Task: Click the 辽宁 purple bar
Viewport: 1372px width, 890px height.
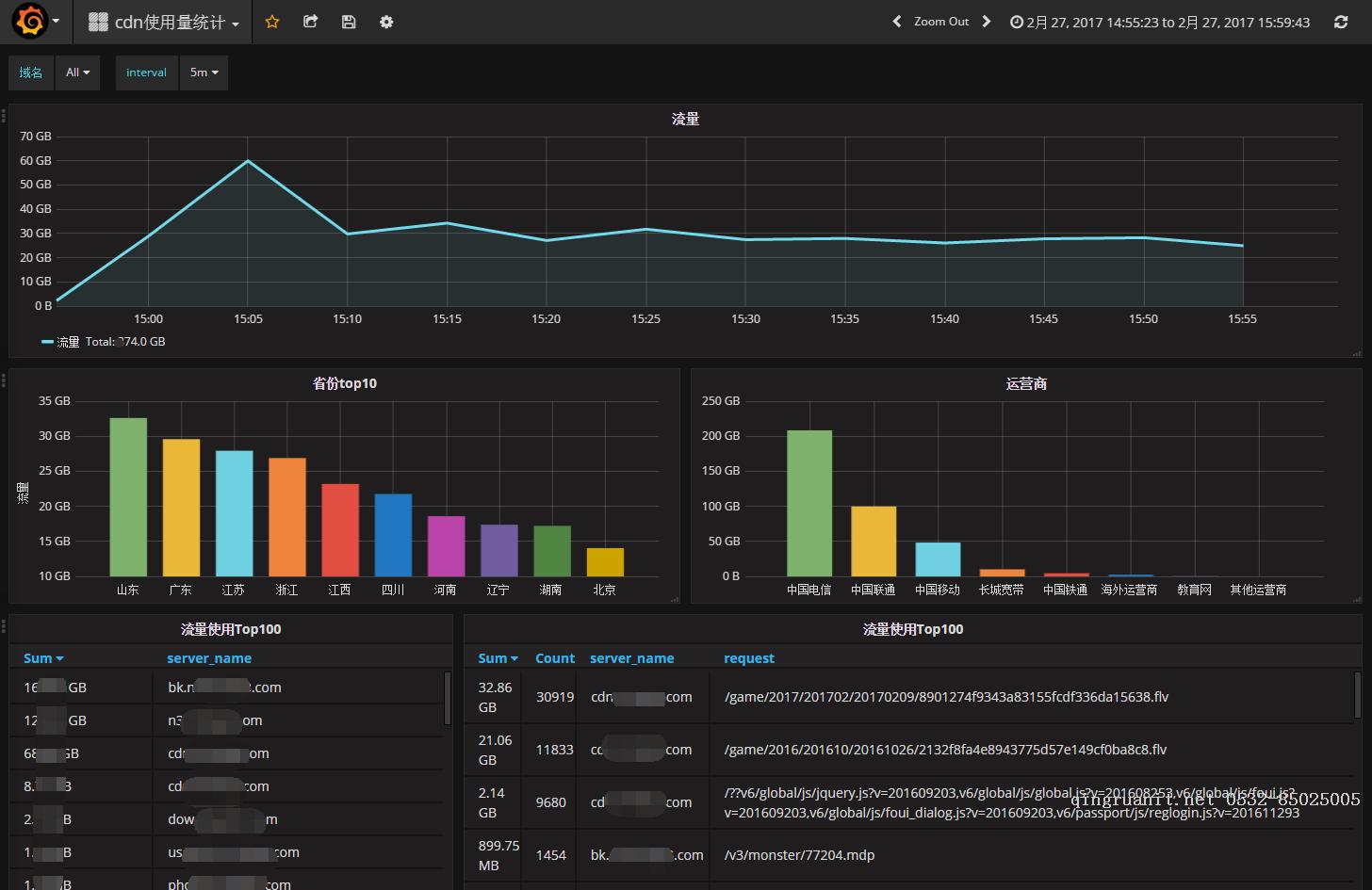Action: pyautogui.click(x=499, y=551)
